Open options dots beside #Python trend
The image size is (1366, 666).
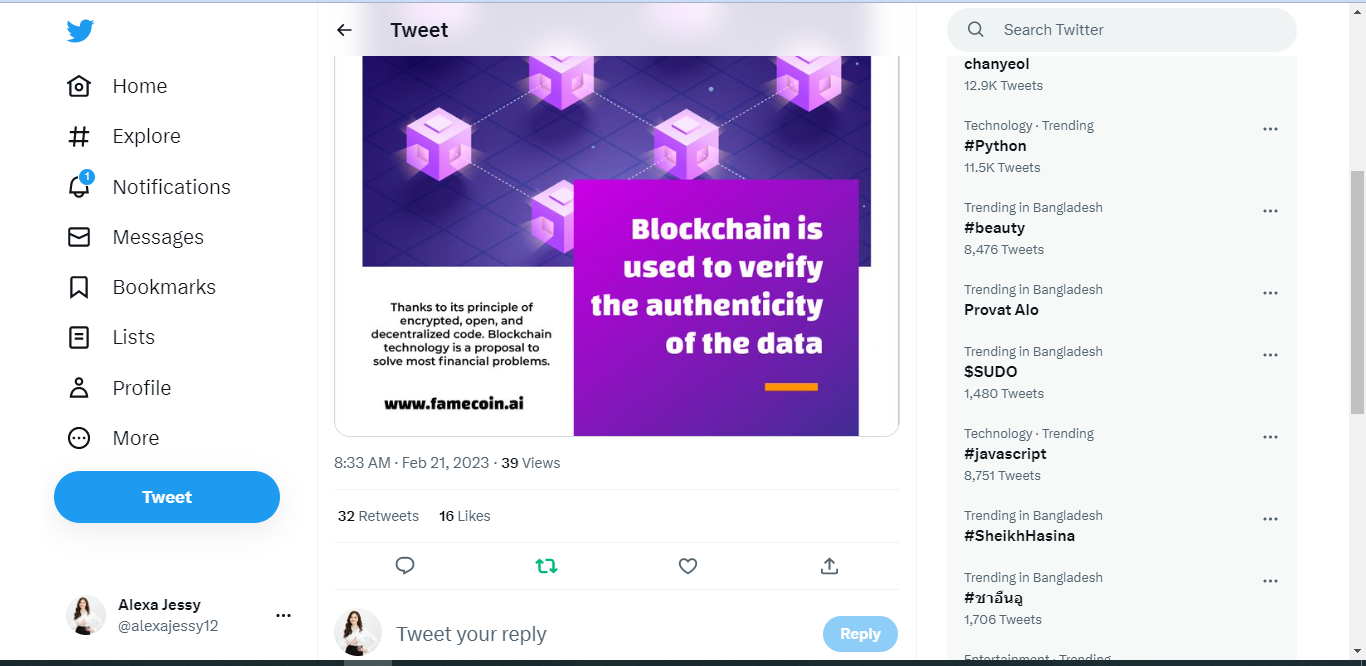1270,129
